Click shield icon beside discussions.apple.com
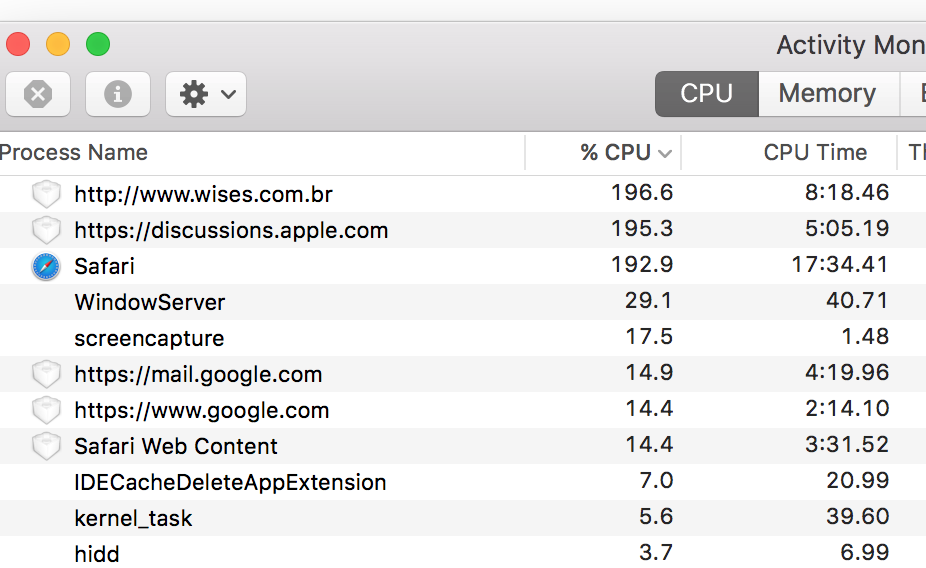 [46, 231]
